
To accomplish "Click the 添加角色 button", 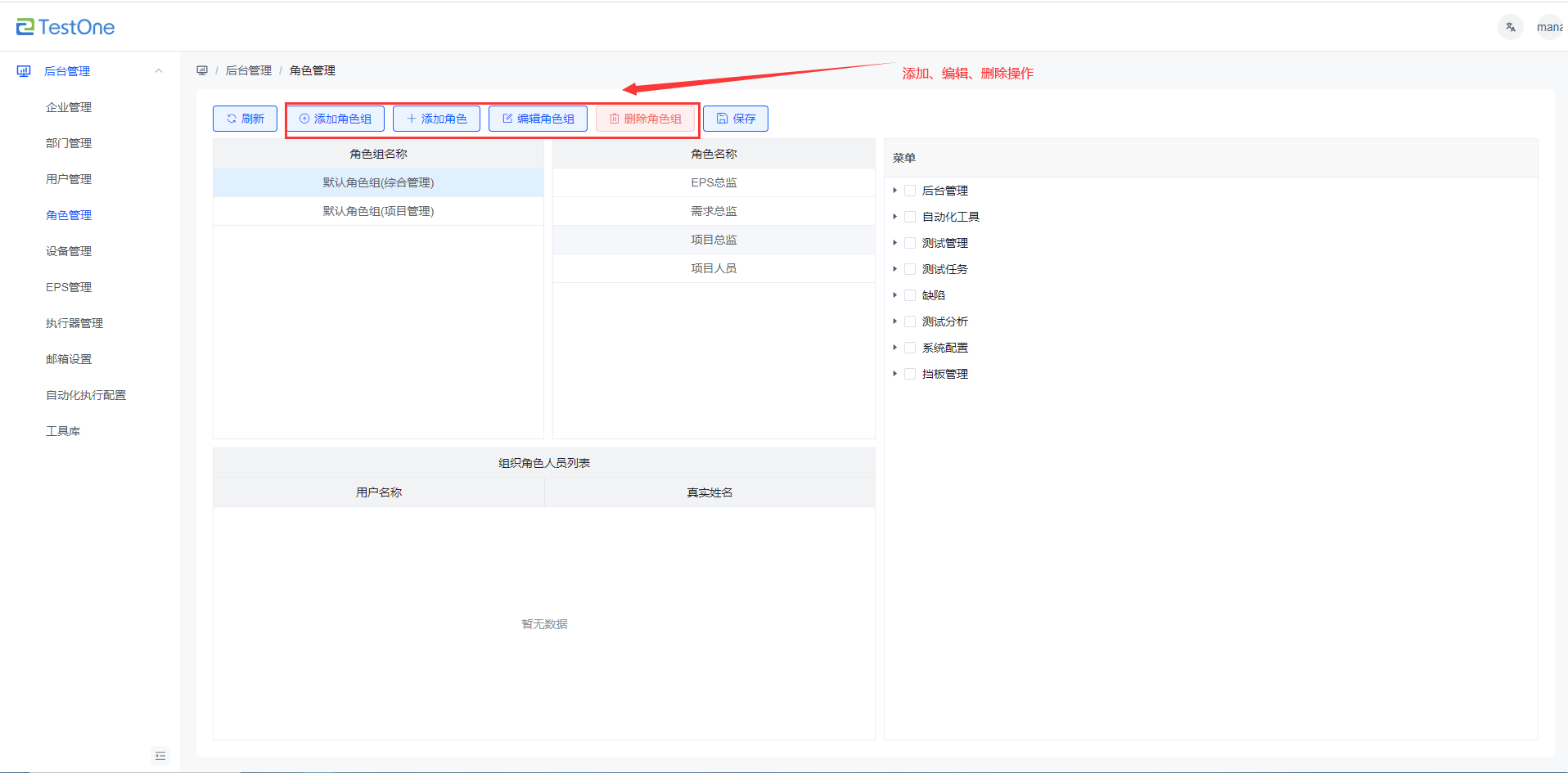I will point(436,119).
